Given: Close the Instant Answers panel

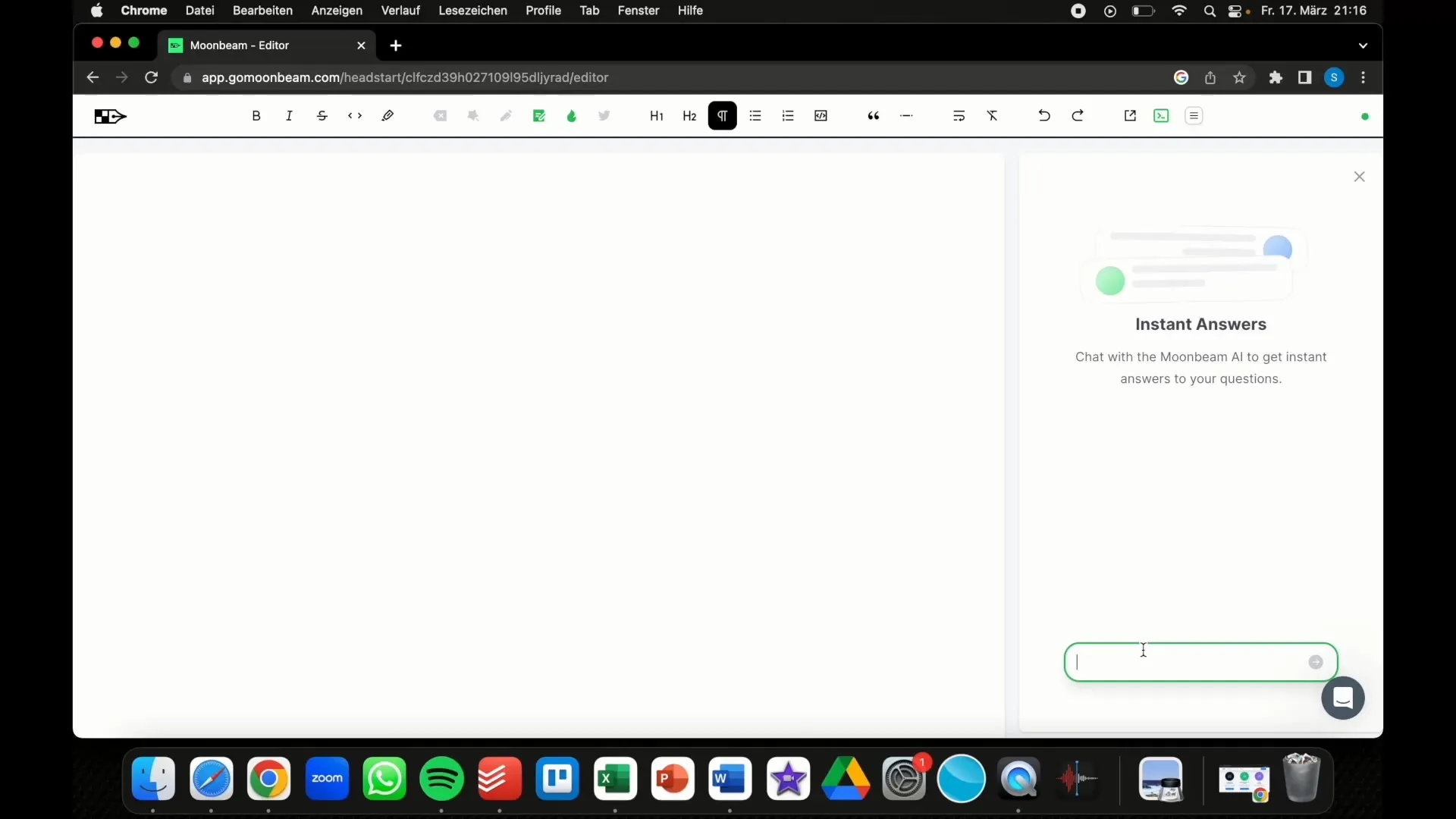Looking at the screenshot, I should click(x=1359, y=176).
